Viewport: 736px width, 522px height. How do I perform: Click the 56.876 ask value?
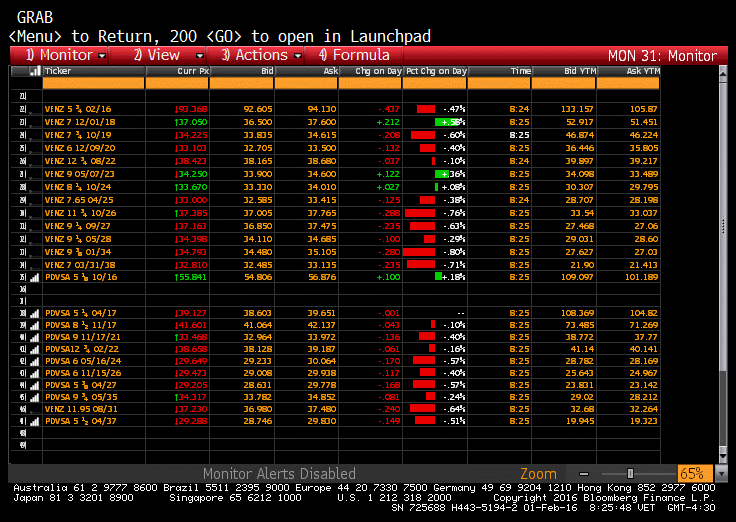click(x=322, y=277)
